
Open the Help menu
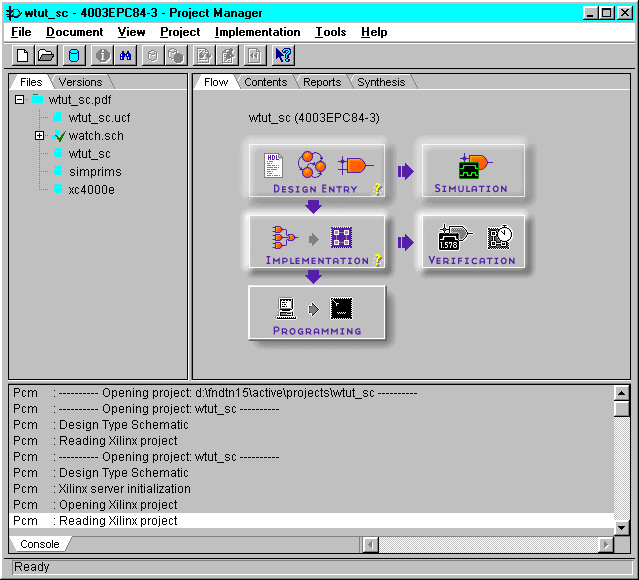(x=374, y=32)
